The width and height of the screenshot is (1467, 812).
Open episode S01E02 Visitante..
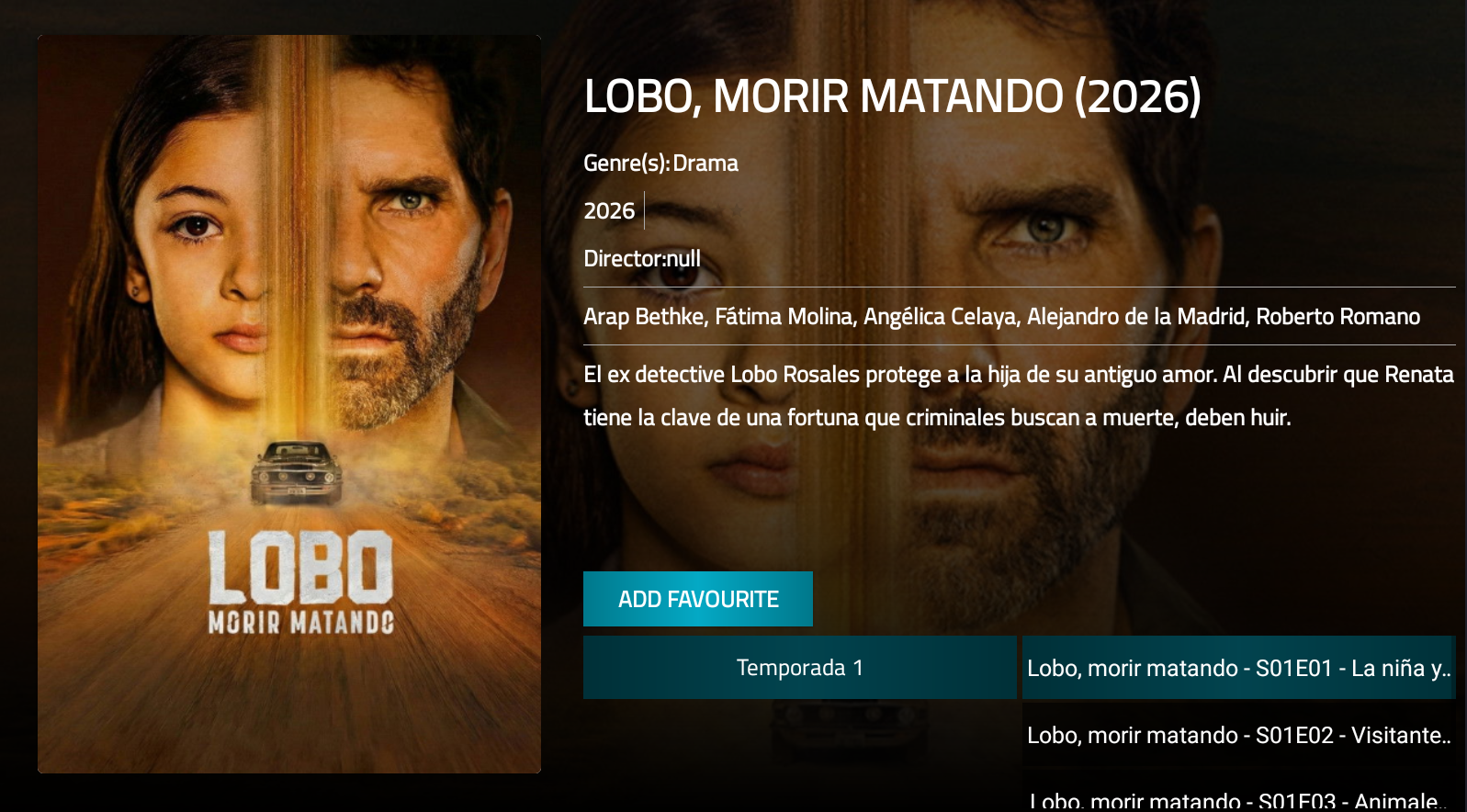[x=1239, y=735]
